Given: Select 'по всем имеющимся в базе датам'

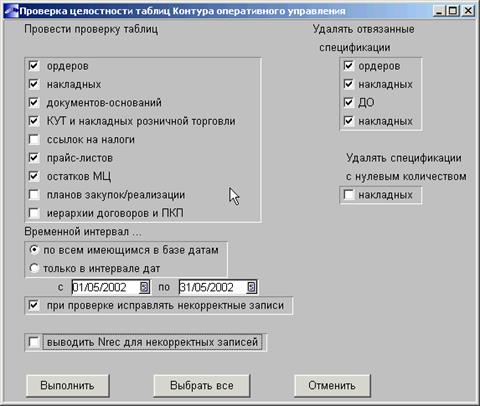Looking at the screenshot, I should pos(34,250).
